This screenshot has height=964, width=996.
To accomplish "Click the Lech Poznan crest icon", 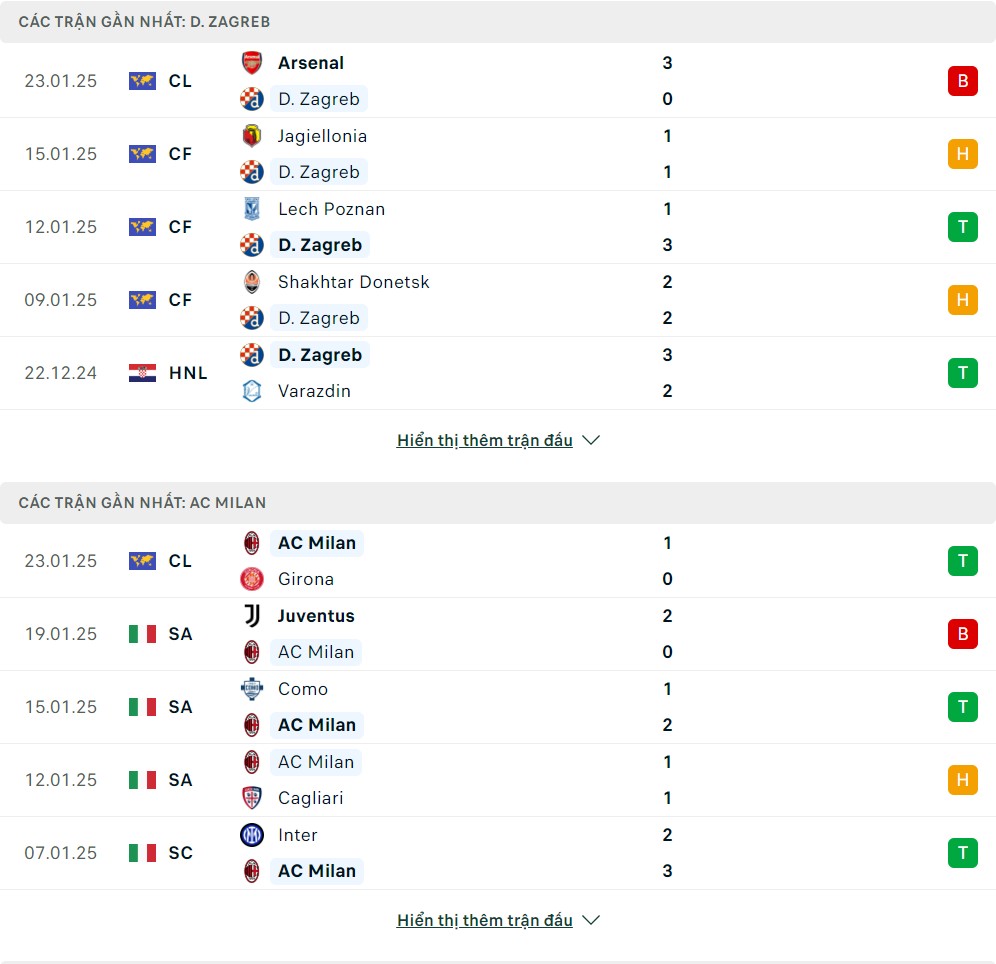I will (252, 209).
